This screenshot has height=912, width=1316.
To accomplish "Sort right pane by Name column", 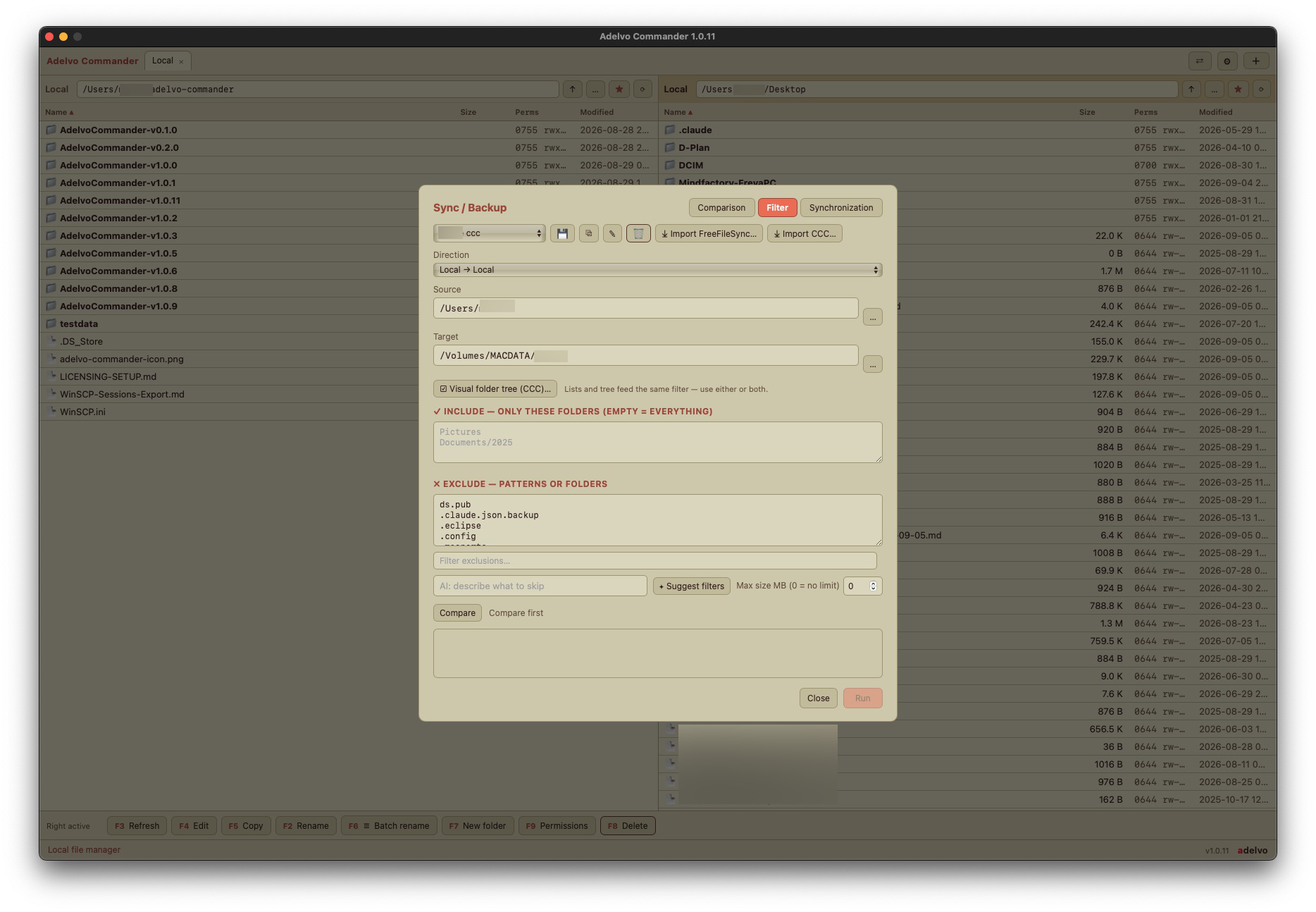I will [678, 112].
